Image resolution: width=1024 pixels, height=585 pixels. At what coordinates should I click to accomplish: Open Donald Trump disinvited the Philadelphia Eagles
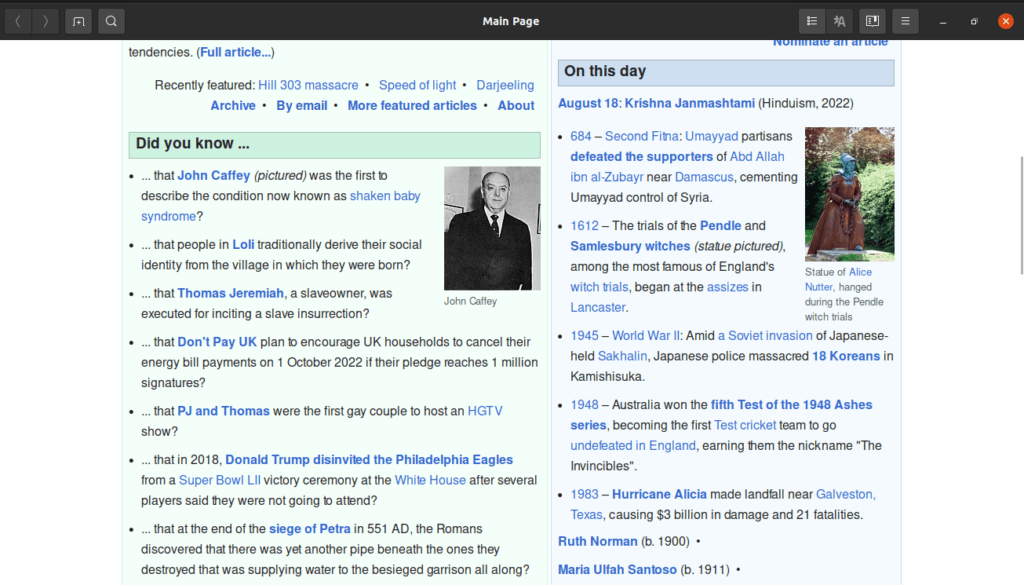coord(369,460)
